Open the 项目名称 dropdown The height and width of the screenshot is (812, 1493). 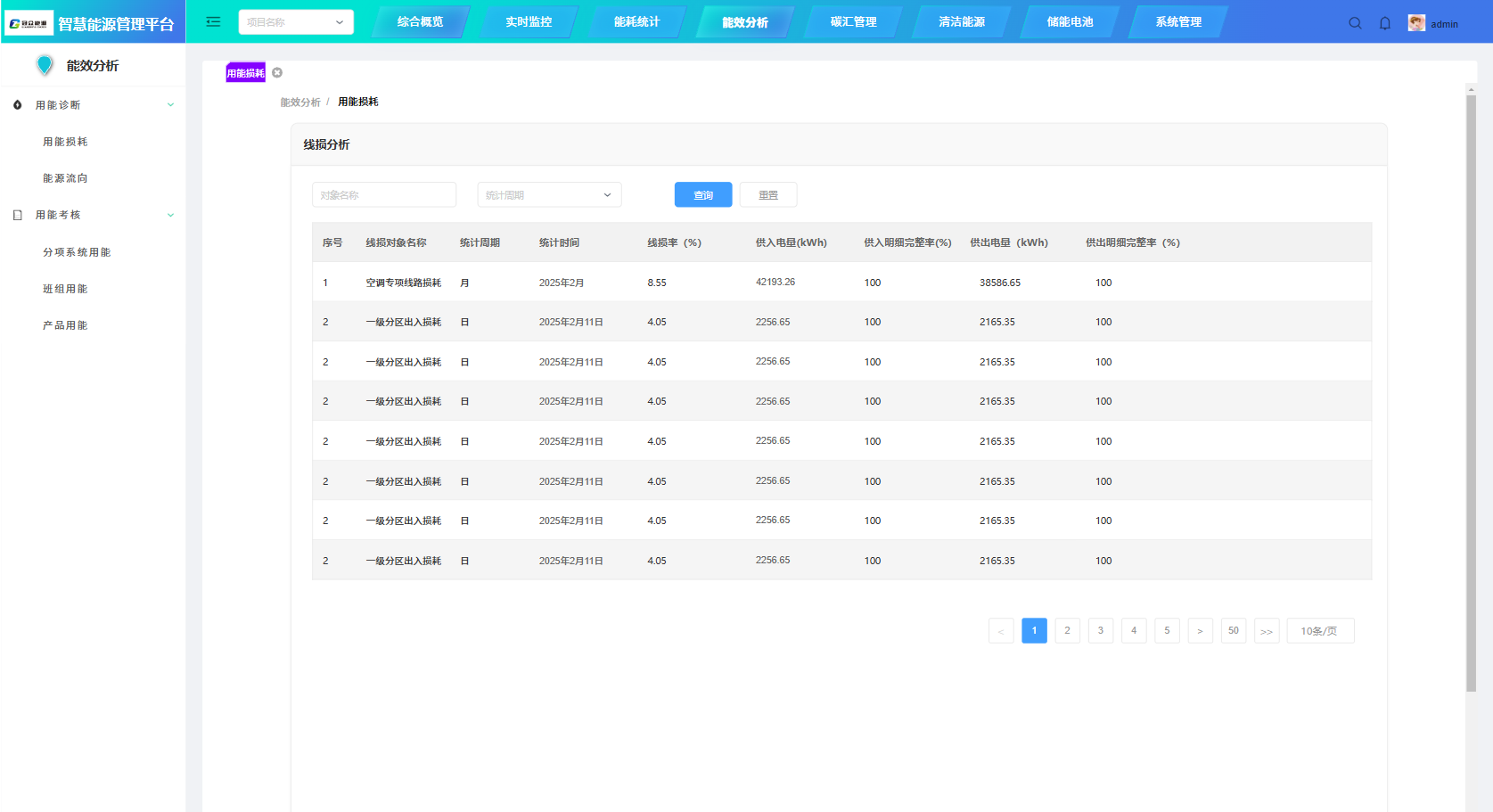(x=296, y=22)
